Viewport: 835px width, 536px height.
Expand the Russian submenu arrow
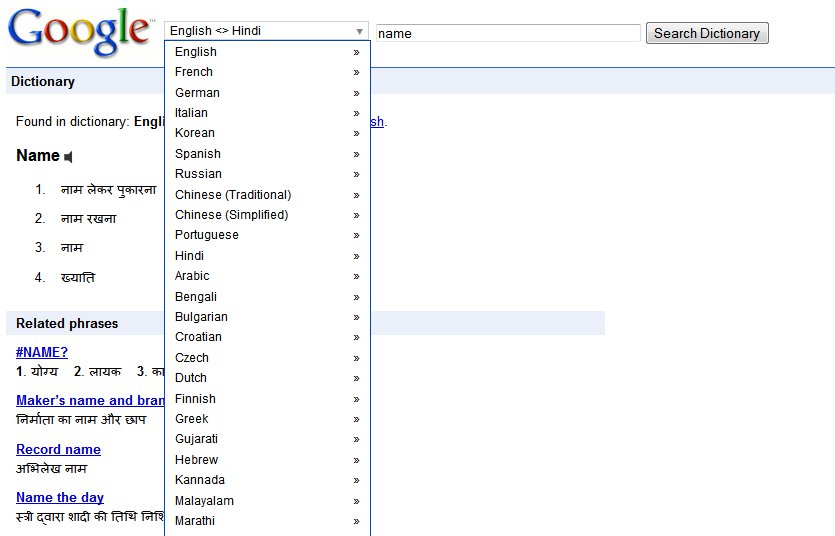click(356, 175)
